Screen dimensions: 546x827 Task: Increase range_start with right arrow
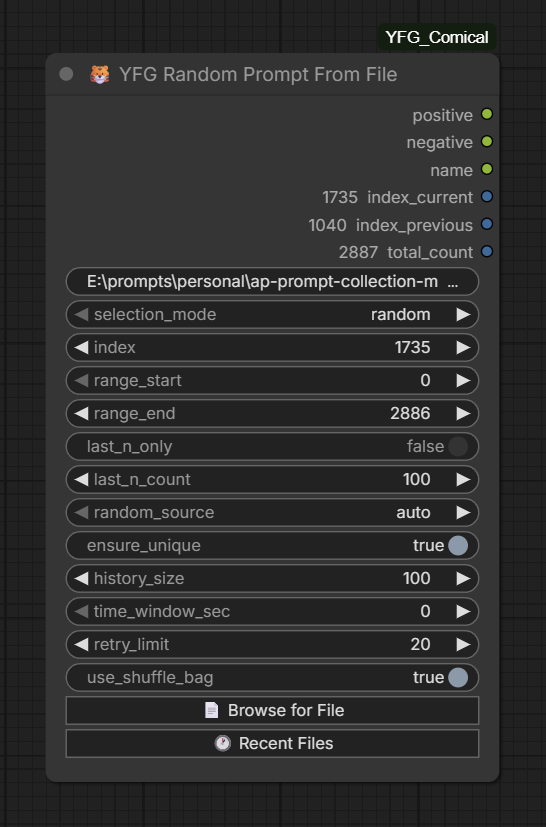coord(464,380)
